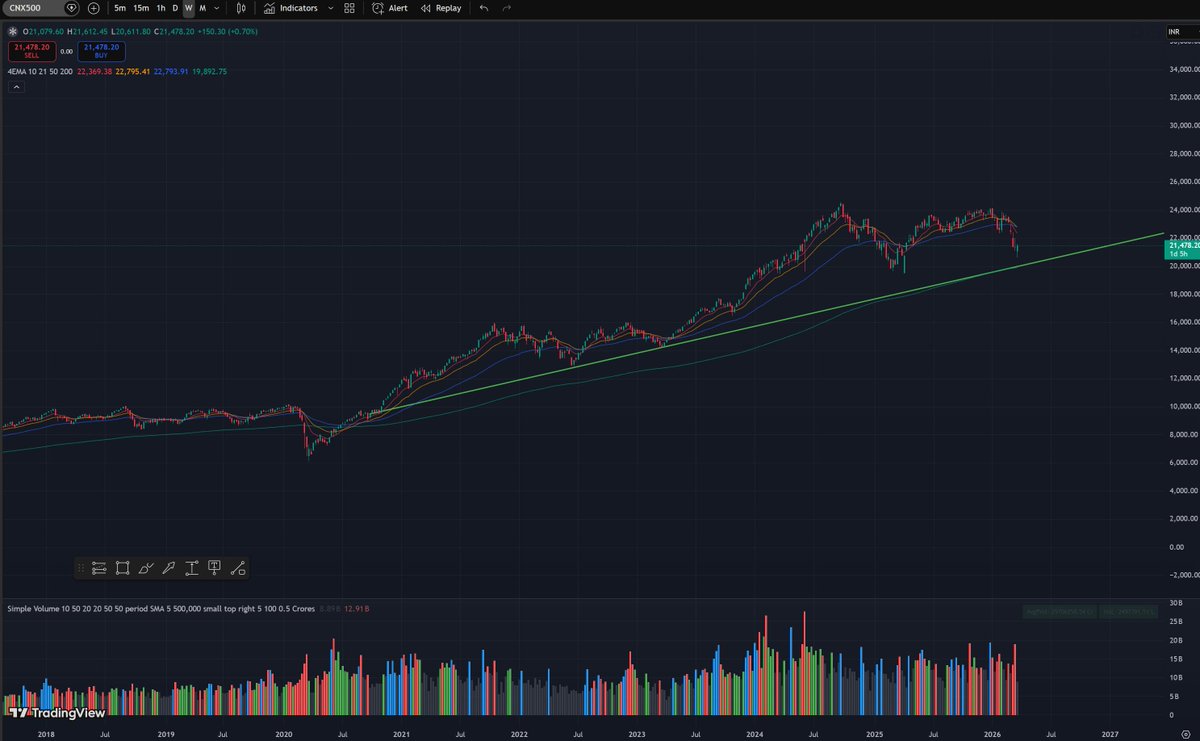Click the 20,000.00 price axis label
This screenshot has width=1200, height=741.
[1186, 266]
